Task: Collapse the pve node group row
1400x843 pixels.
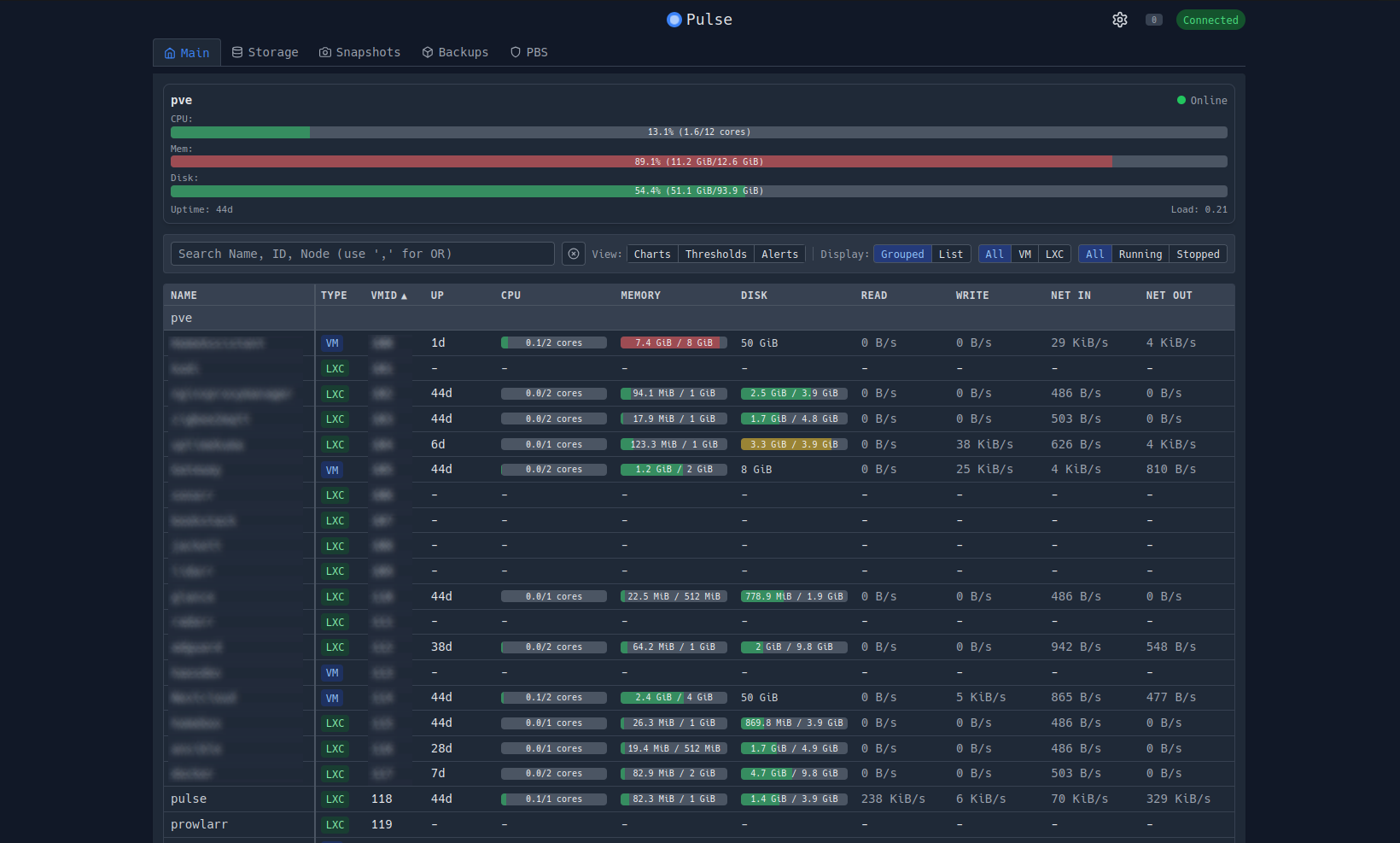Action: tap(182, 318)
